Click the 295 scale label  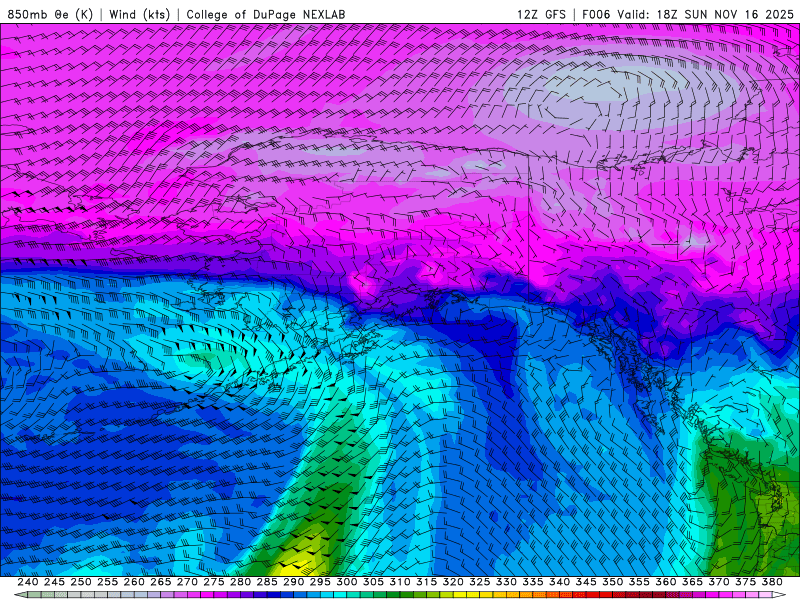pos(320,582)
